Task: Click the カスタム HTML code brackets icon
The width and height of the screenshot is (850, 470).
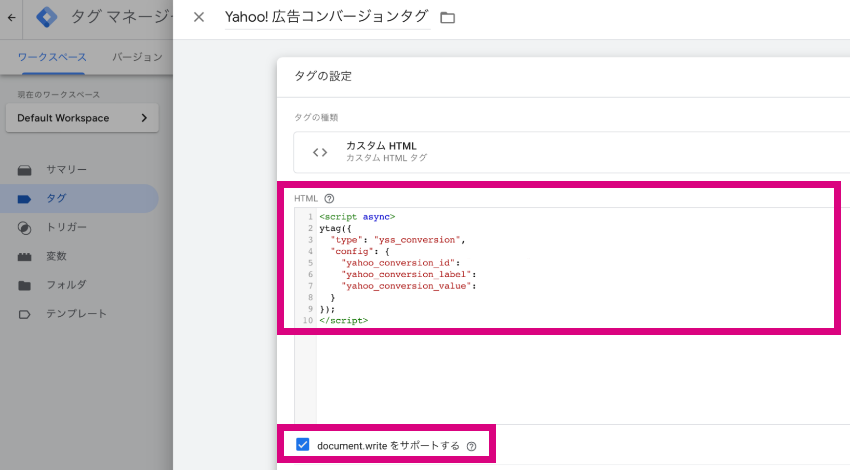Action: (x=320, y=152)
